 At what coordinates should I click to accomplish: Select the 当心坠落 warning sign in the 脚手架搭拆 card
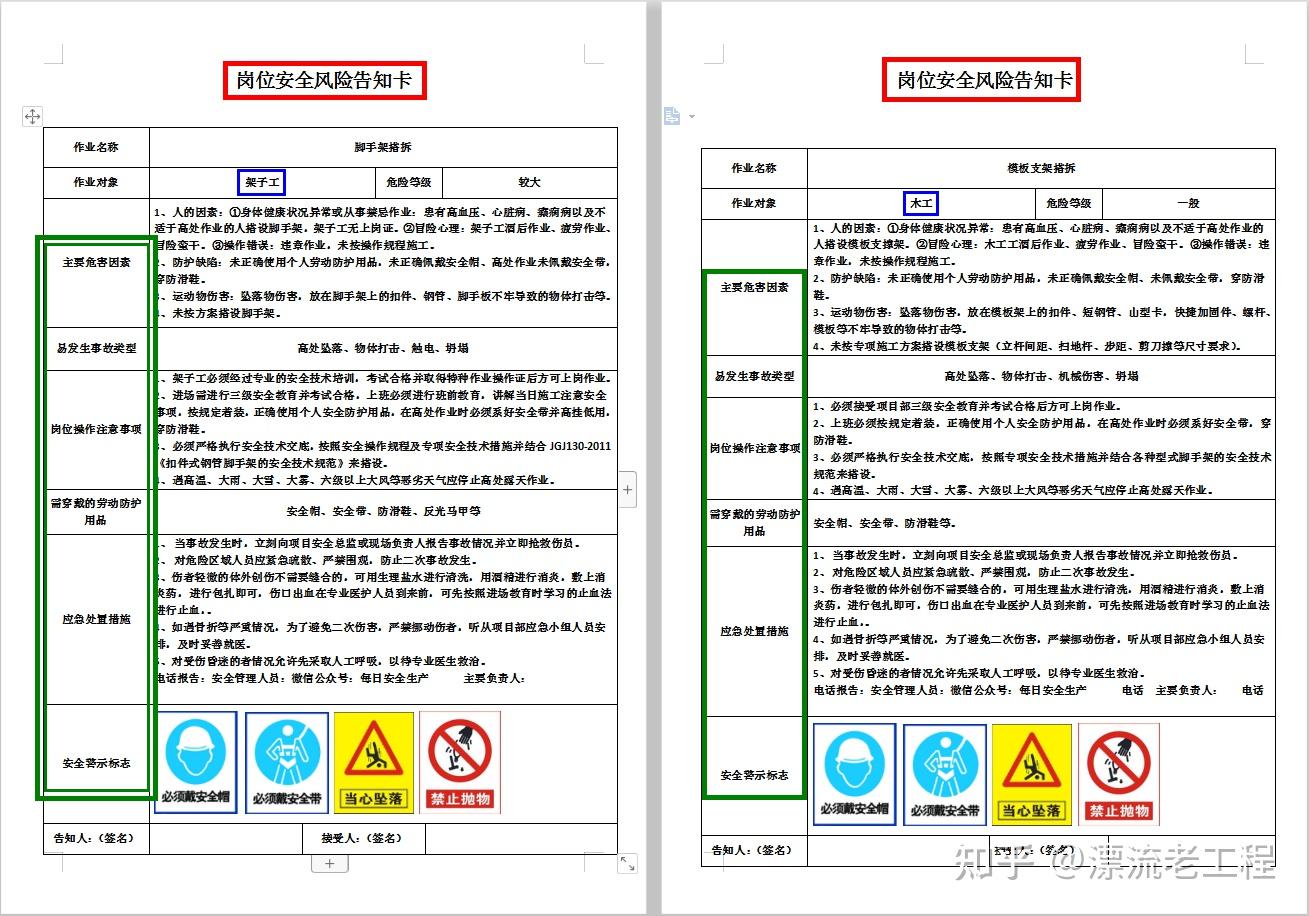click(373, 762)
